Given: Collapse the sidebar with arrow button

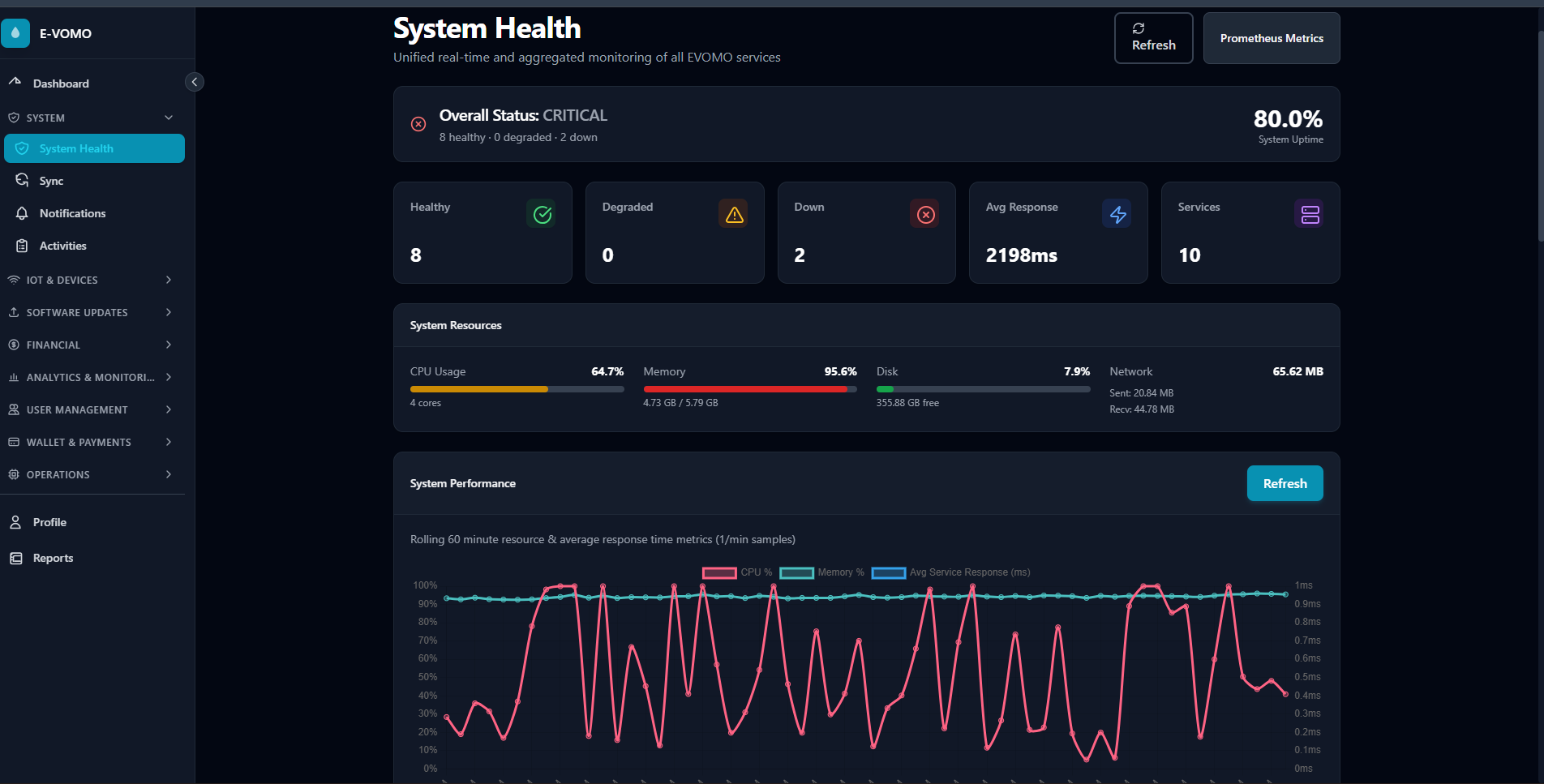Looking at the screenshot, I should tap(195, 82).
